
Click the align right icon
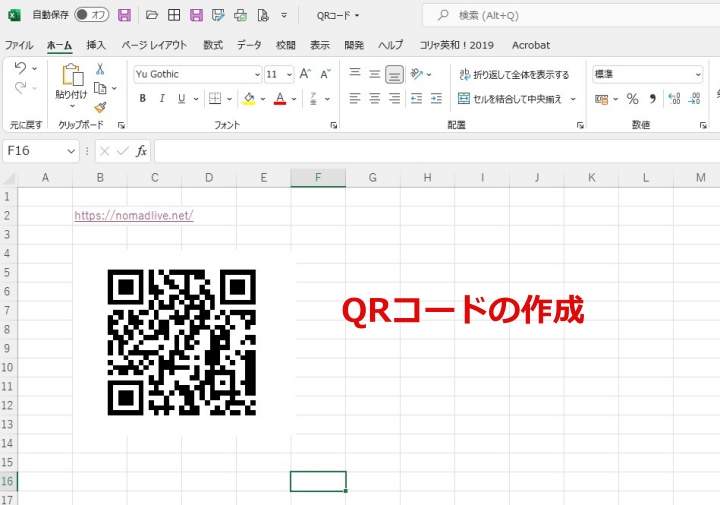pos(394,98)
